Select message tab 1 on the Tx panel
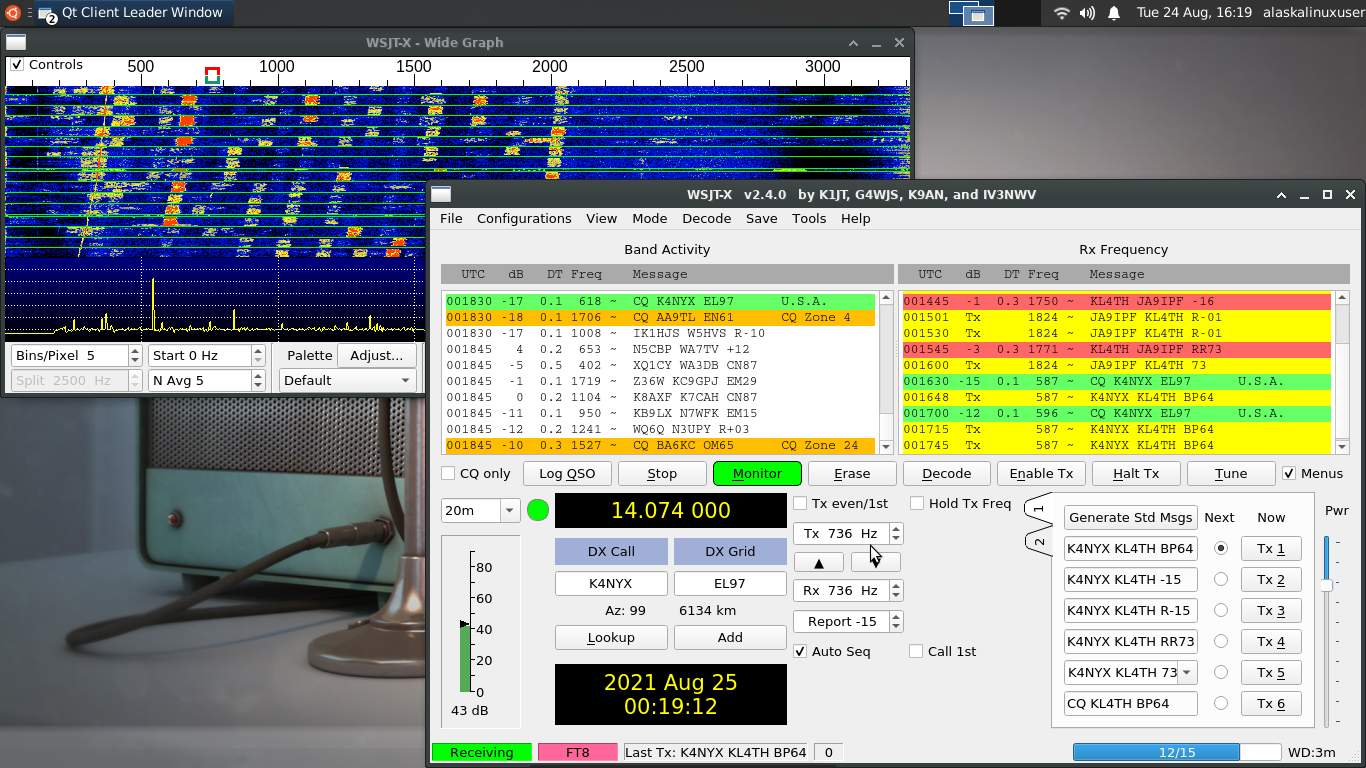The width and height of the screenshot is (1366, 768). tap(1039, 509)
